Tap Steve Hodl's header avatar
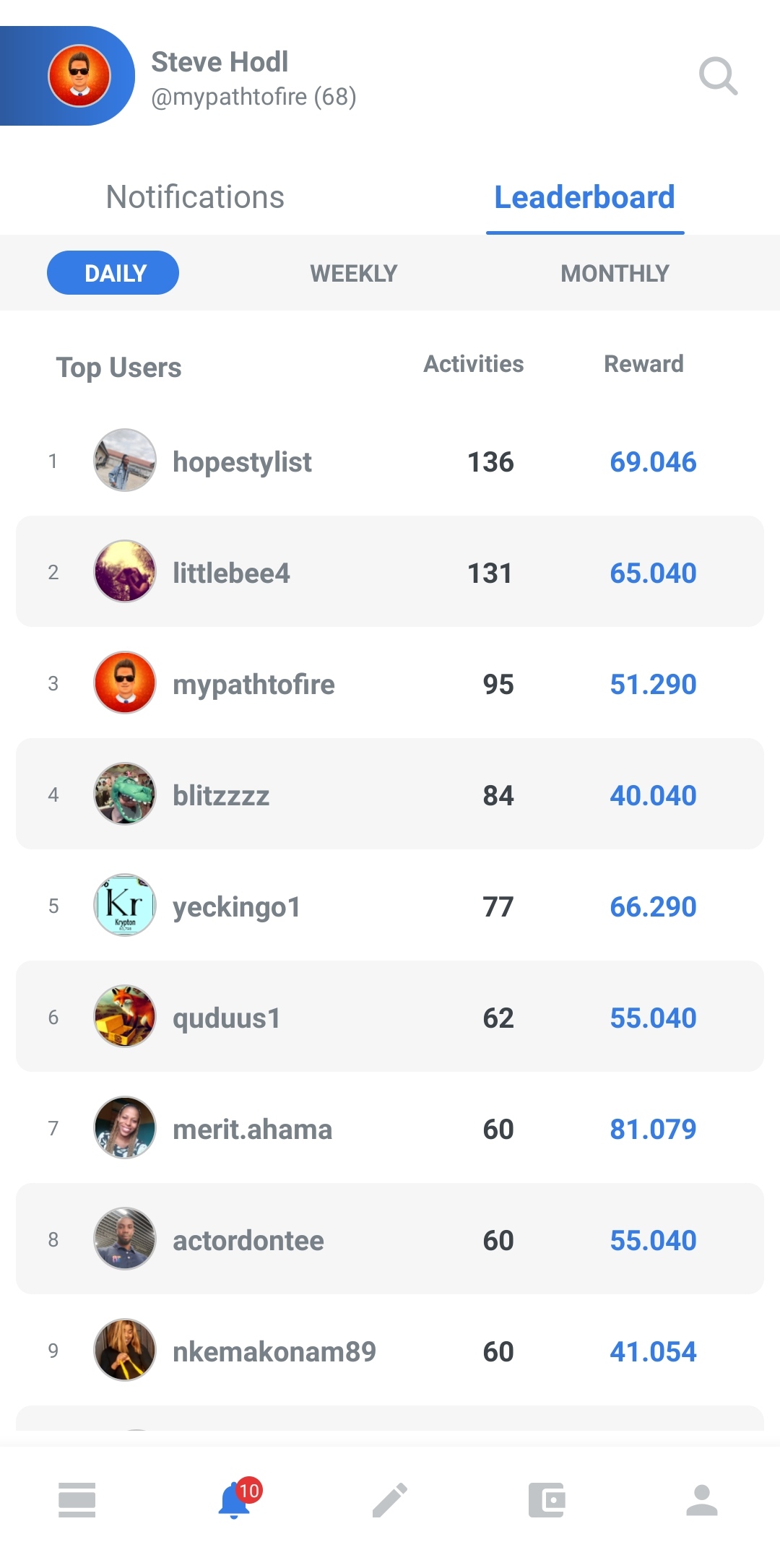The height and width of the screenshot is (1568, 780). coord(79,76)
